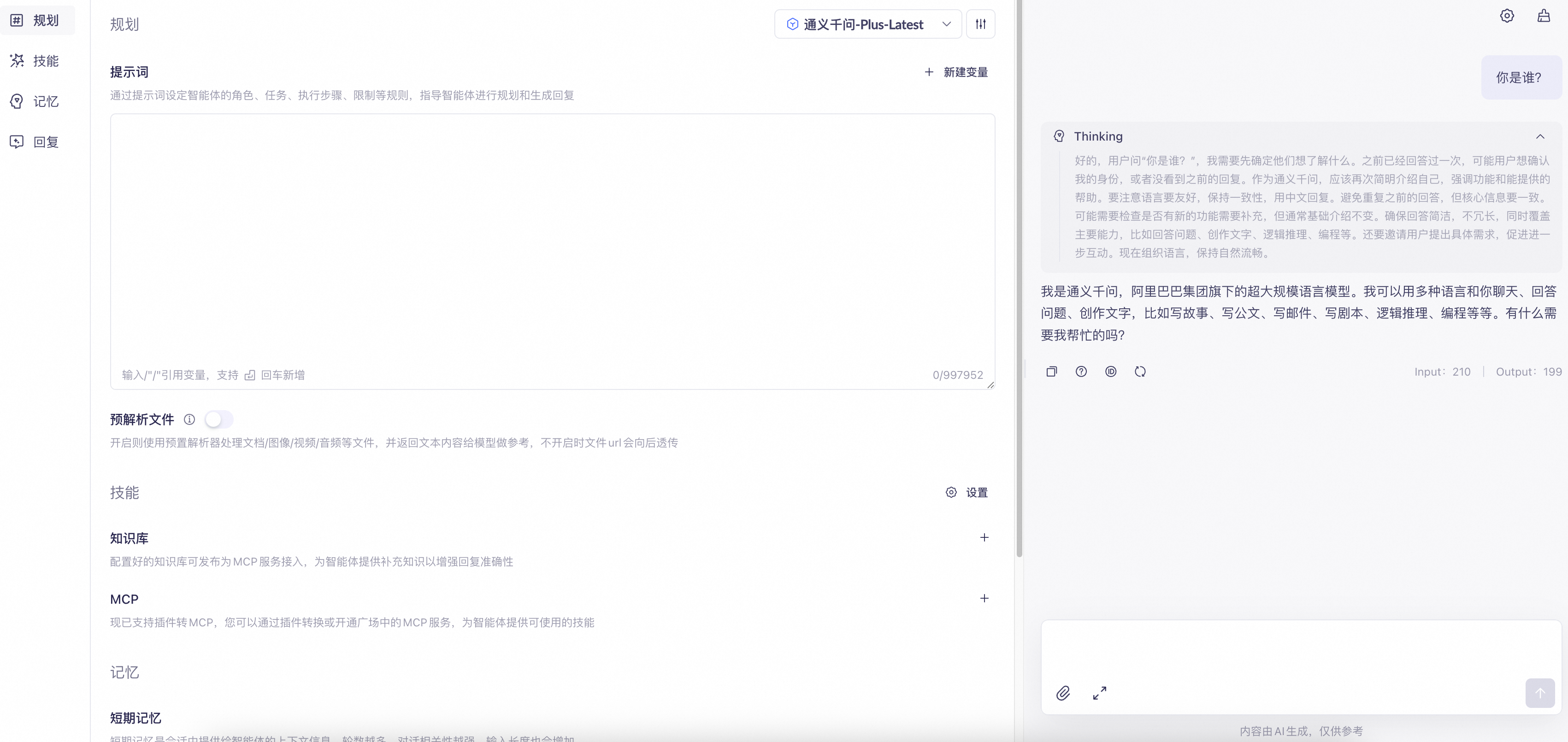
Task: Open chat settings gear icon
Action: (x=1507, y=16)
